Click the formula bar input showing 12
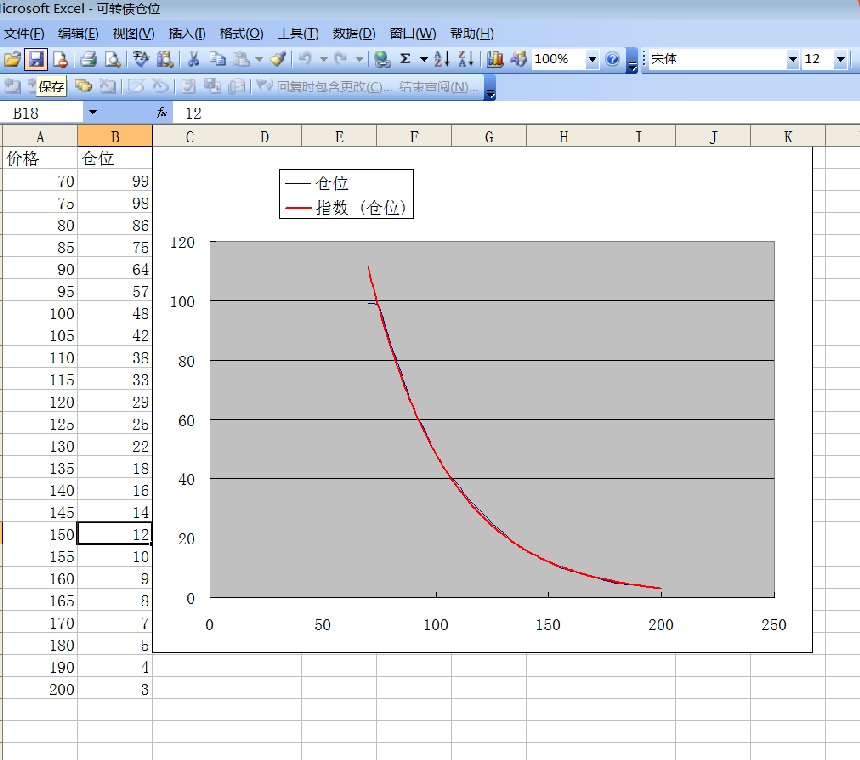Image resolution: width=860 pixels, height=760 pixels. (500, 113)
